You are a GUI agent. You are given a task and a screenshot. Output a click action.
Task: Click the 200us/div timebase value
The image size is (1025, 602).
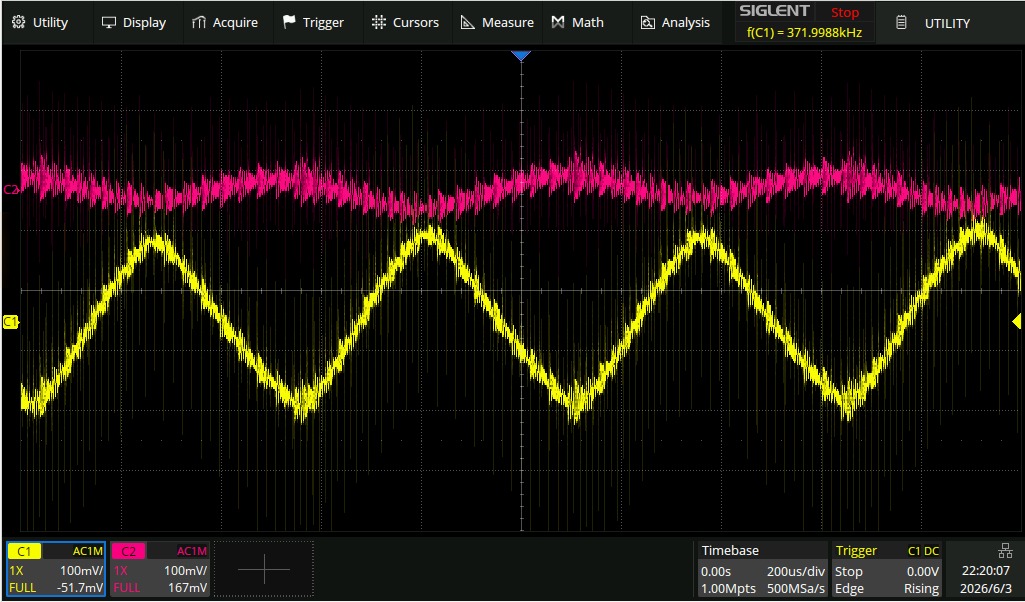coord(796,571)
